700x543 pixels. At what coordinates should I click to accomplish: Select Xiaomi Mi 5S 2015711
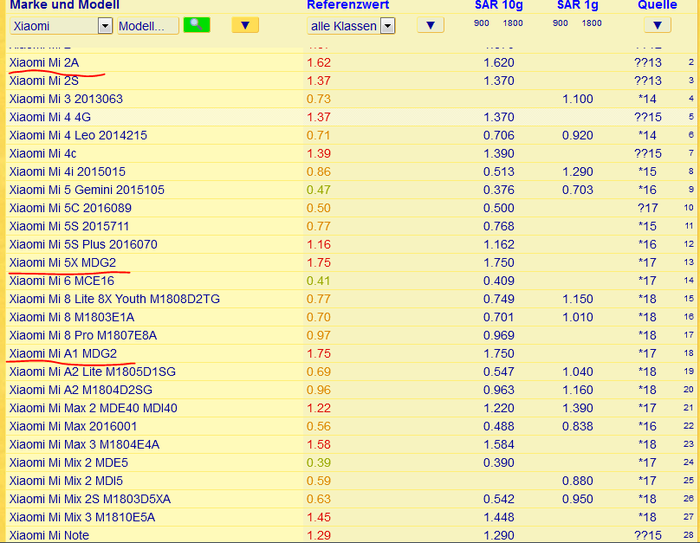(x=69, y=226)
